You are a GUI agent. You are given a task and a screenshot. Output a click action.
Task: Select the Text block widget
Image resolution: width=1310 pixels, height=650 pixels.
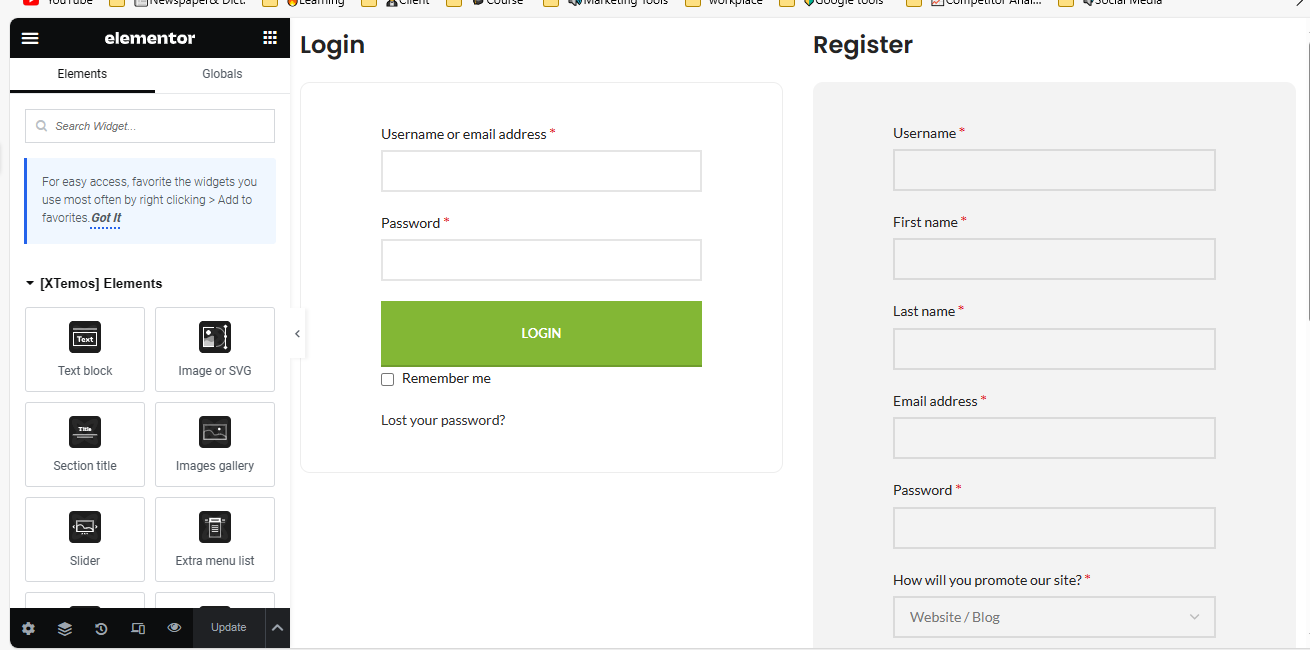tap(85, 349)
